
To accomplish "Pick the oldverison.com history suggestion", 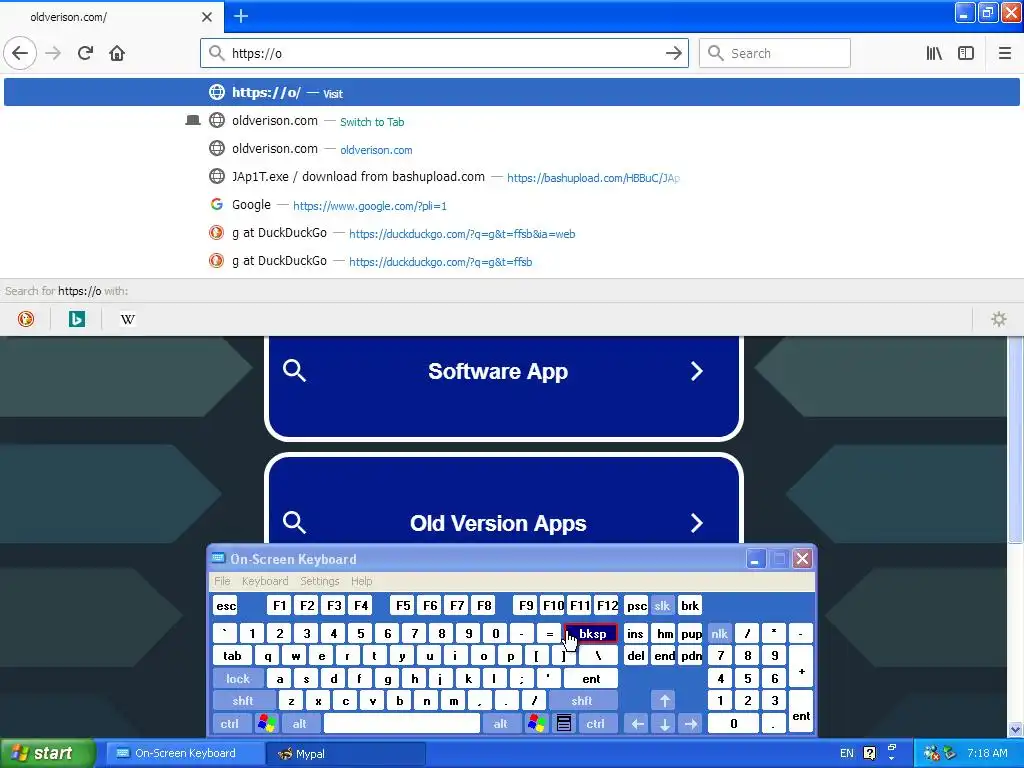I will pos(512,148).
